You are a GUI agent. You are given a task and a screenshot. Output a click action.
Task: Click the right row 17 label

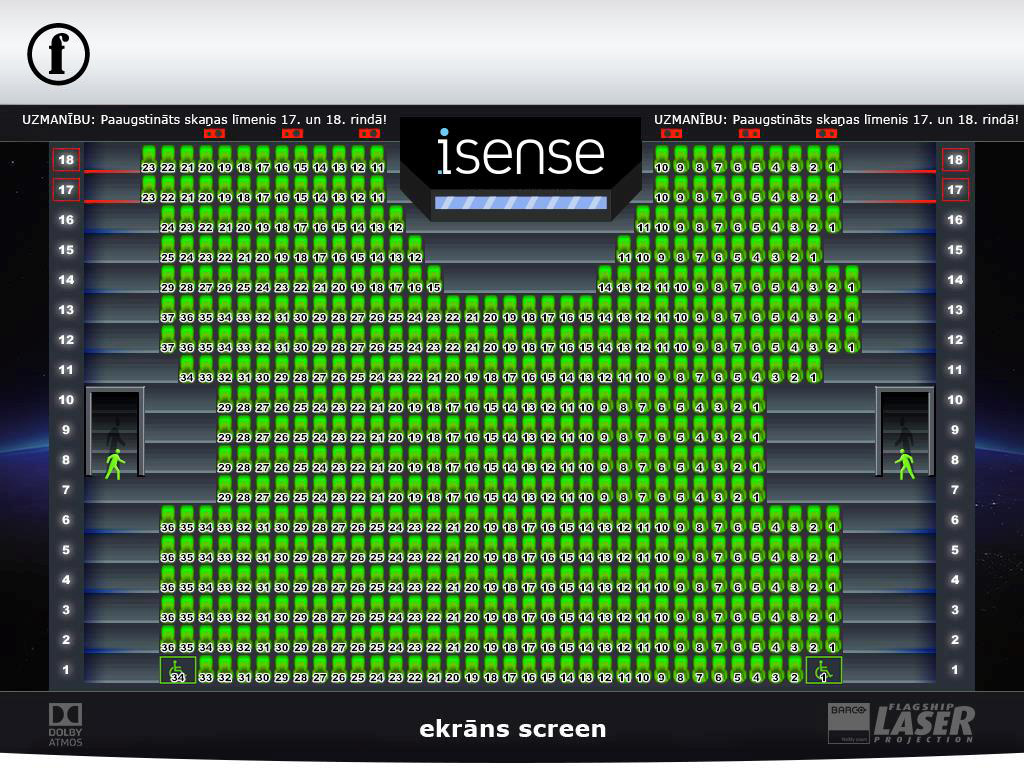point(955,190)
